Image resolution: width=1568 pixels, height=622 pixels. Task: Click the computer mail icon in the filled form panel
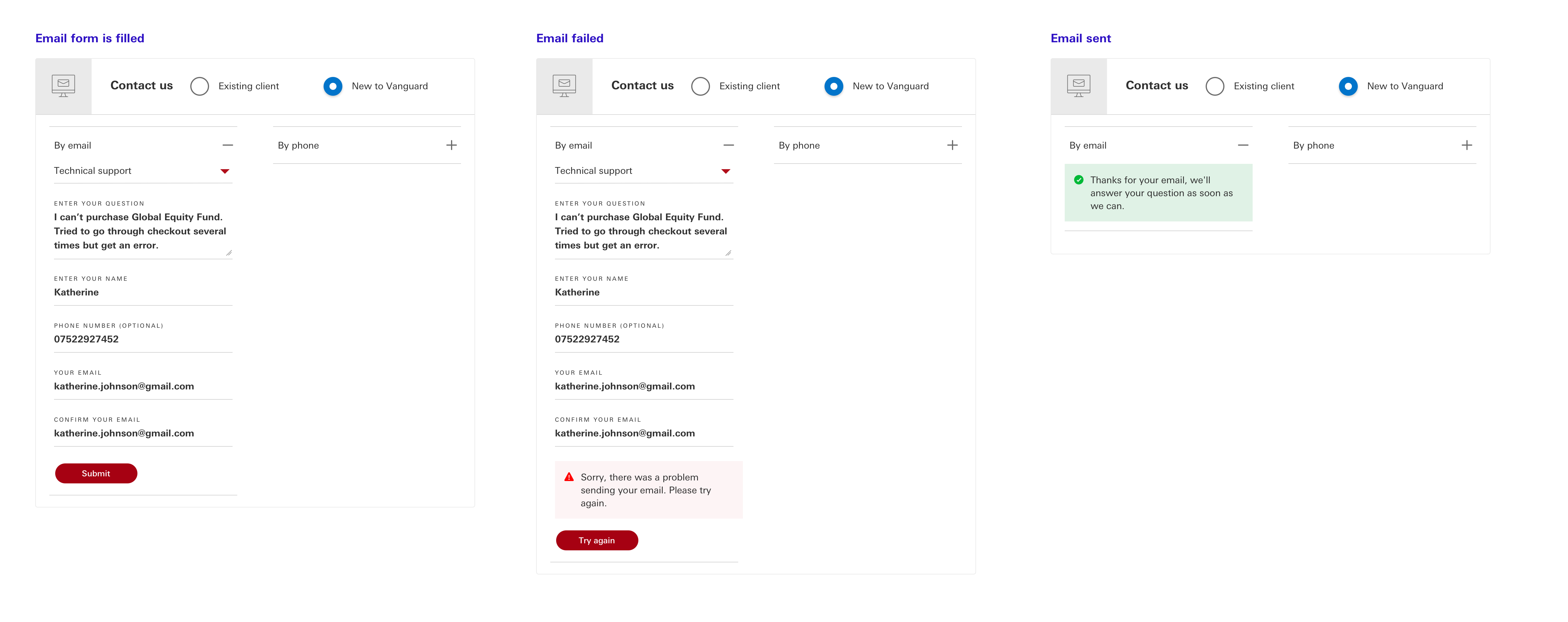63,86
